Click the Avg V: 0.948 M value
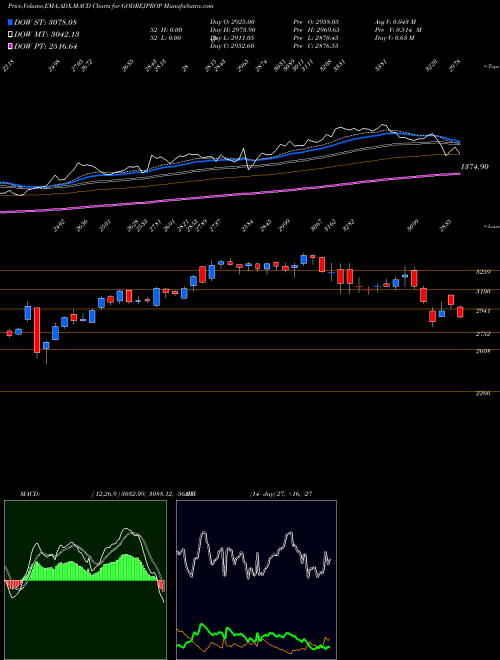The image size is (500, 660). [396, 22]
